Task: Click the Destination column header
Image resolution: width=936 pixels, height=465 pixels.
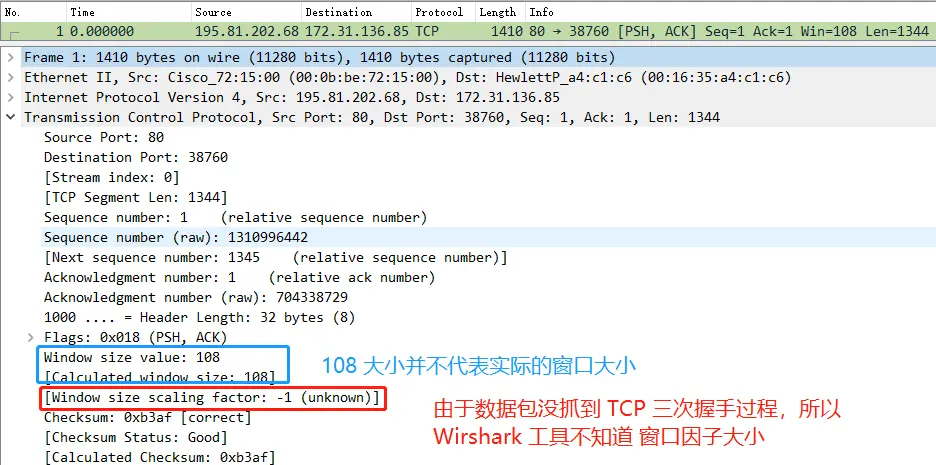Action: 338,12
